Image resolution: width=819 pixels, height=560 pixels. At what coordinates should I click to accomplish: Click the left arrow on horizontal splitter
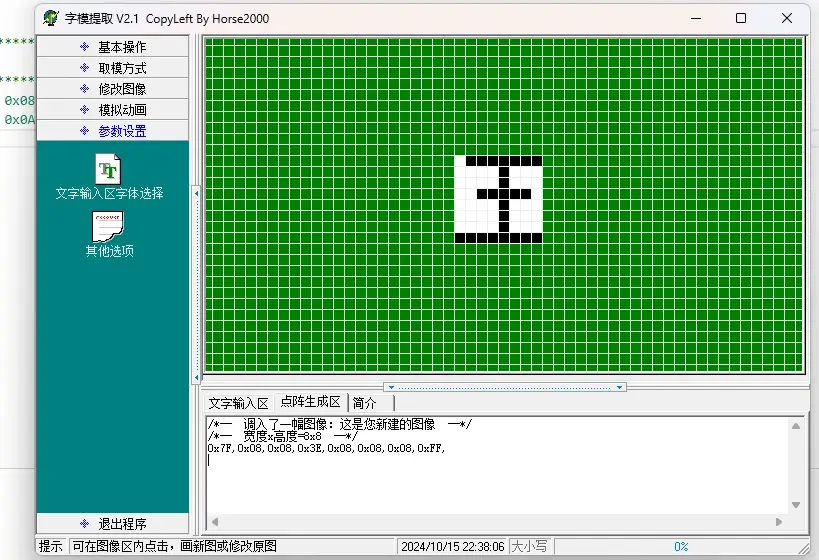pyautogui.click(x=391, y=387)
